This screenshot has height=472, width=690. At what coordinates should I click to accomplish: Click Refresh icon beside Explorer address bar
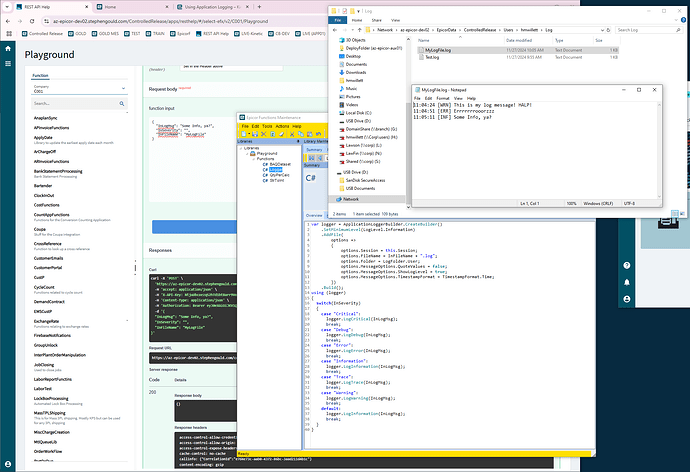coord(608,30)
